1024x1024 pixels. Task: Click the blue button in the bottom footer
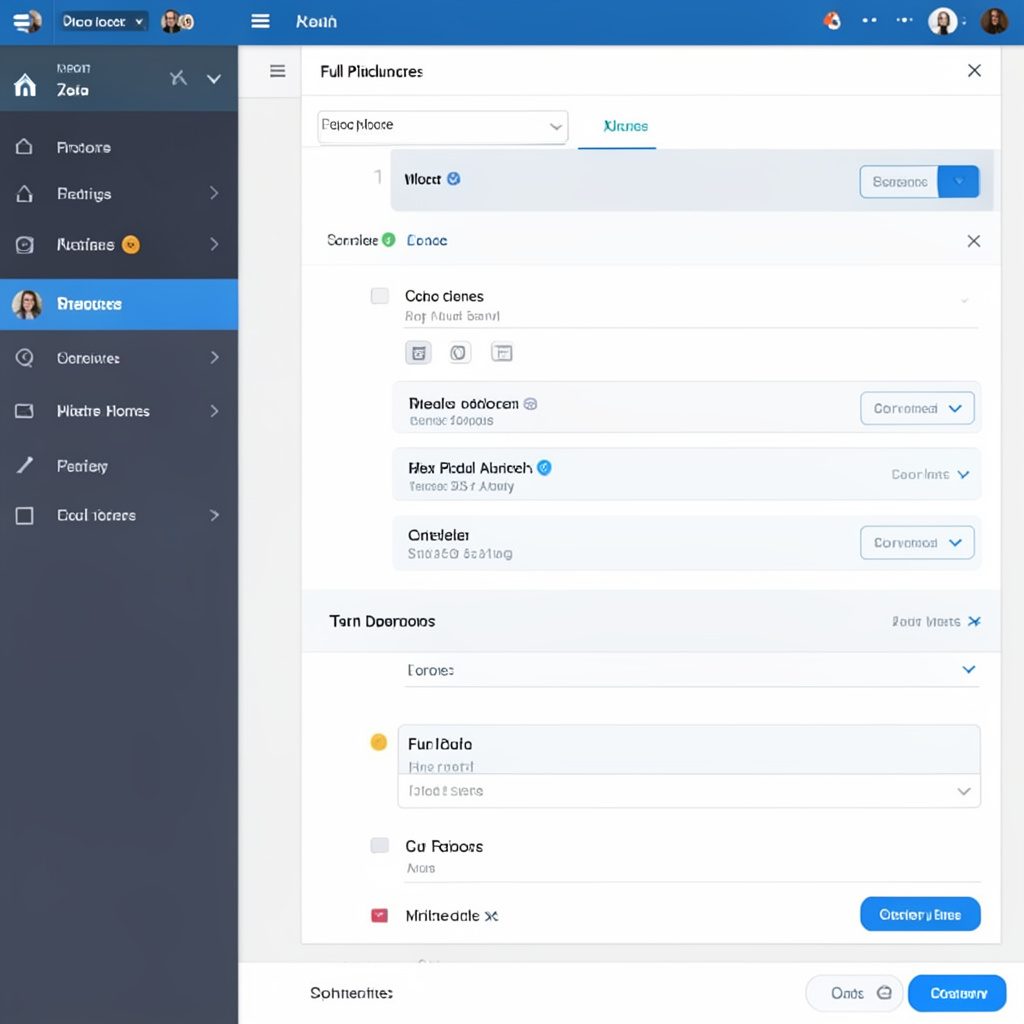(957, 993)
